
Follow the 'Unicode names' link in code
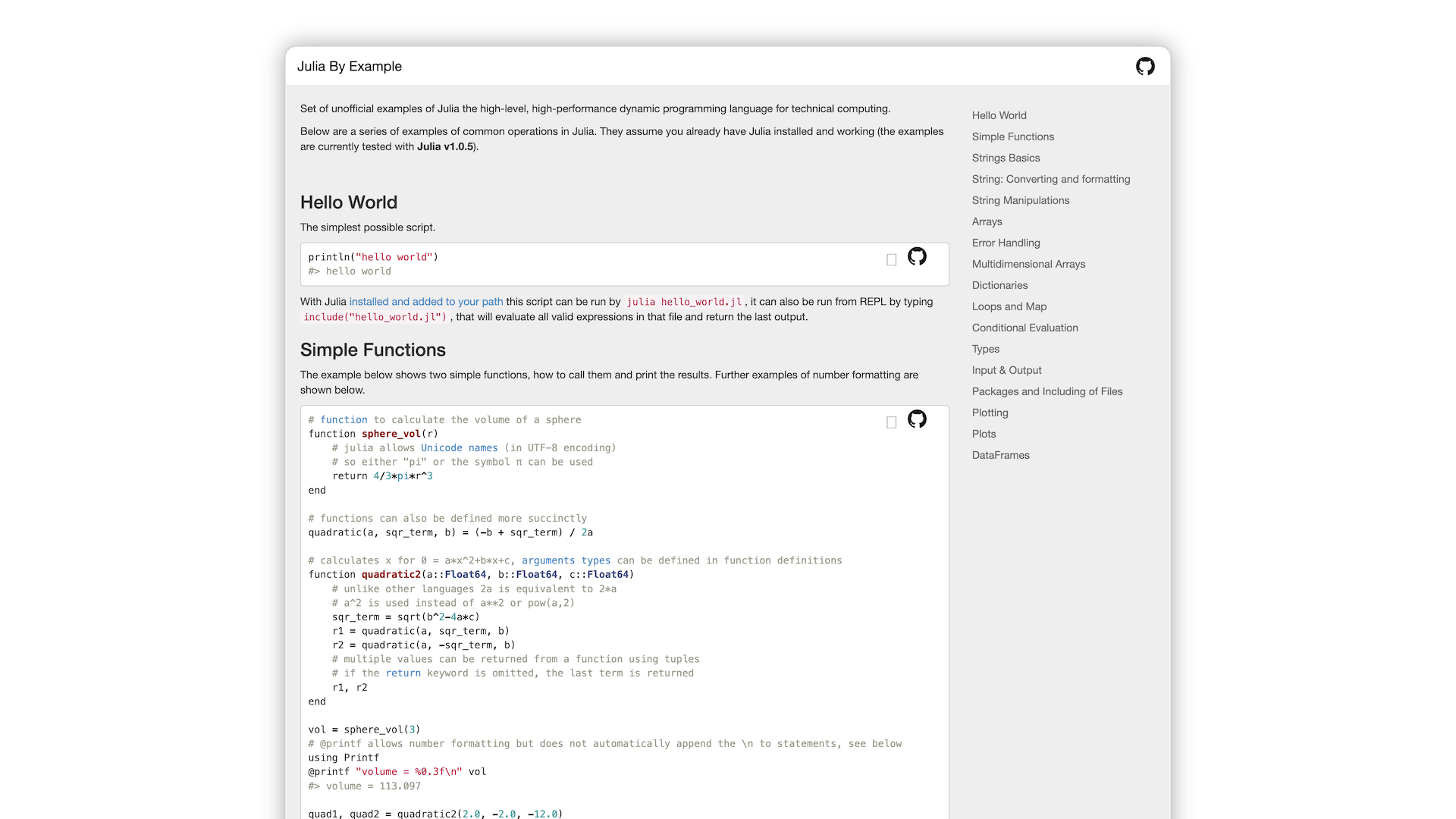coord(460,448)
